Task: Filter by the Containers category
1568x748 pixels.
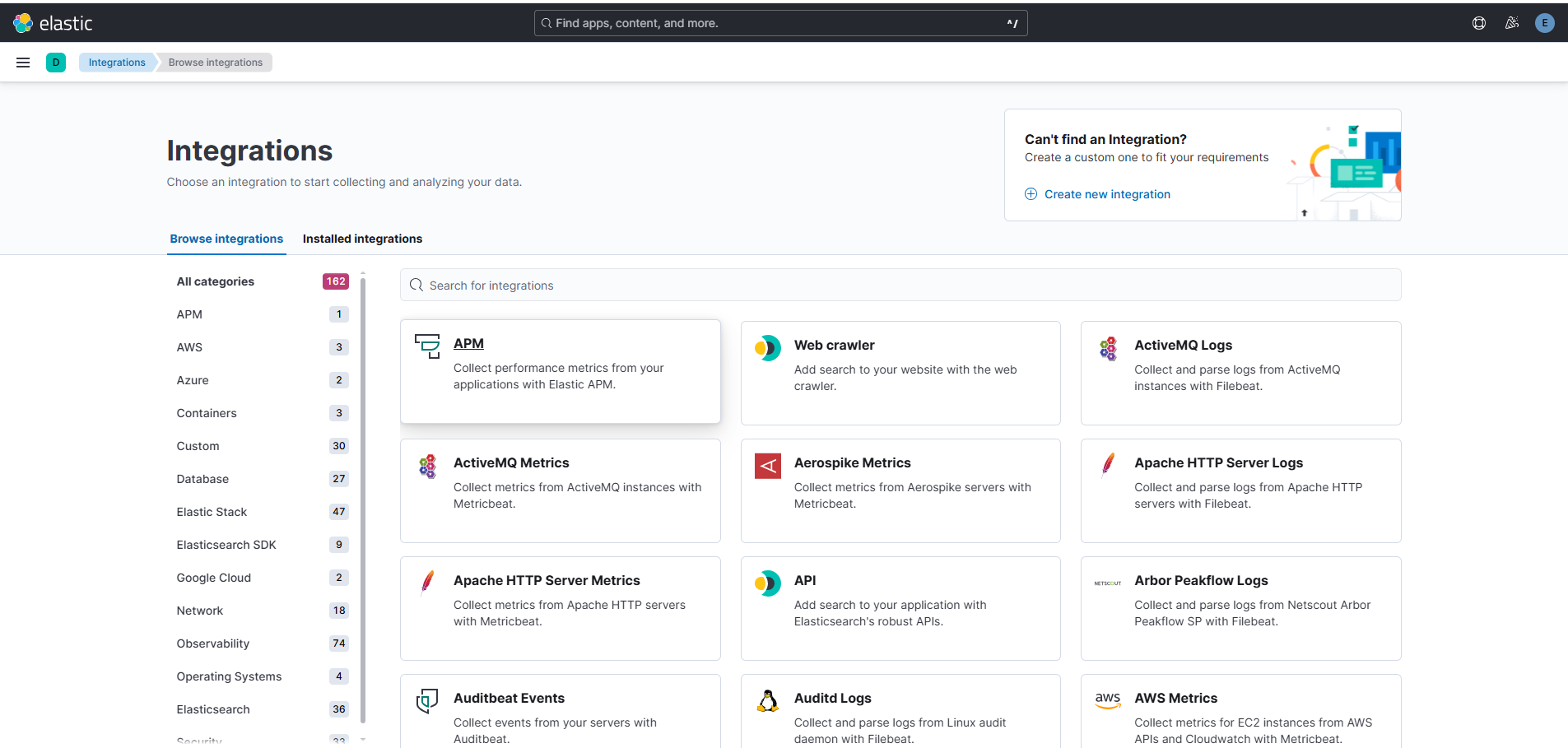Action: click(x=263, y=413)
